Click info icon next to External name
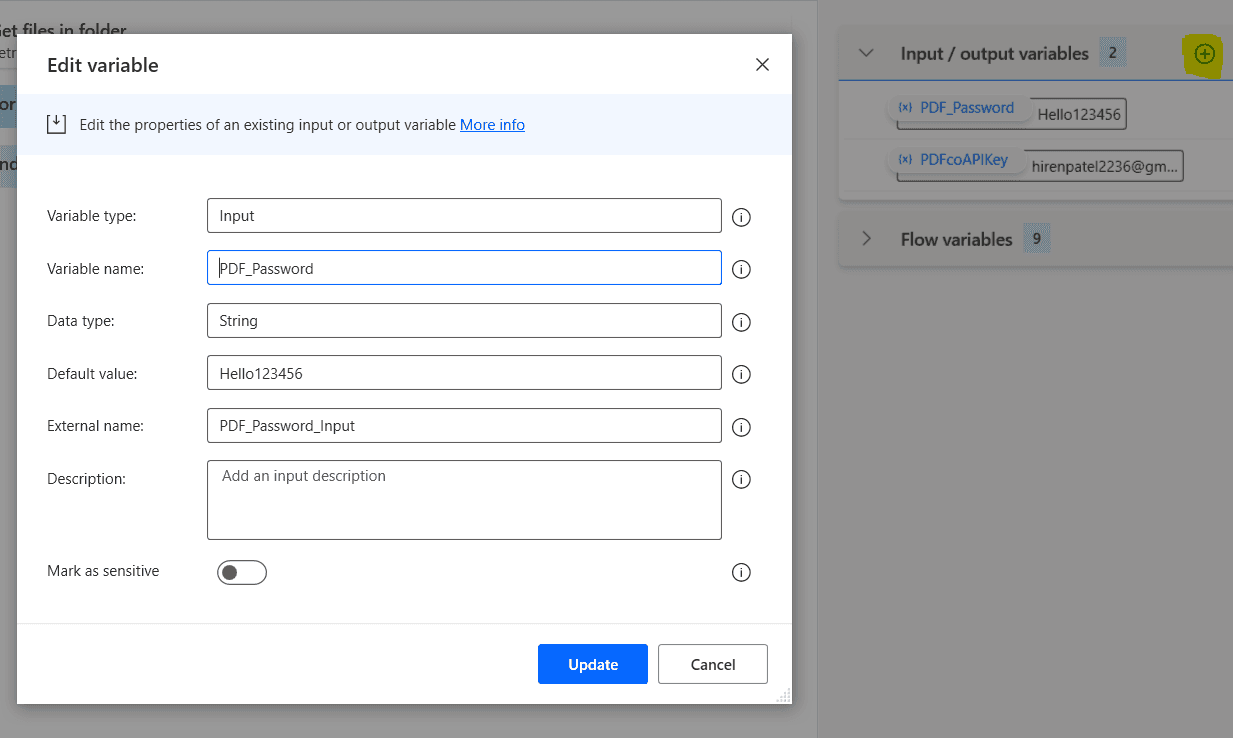The image size is (1233, 738). [741, 427]
